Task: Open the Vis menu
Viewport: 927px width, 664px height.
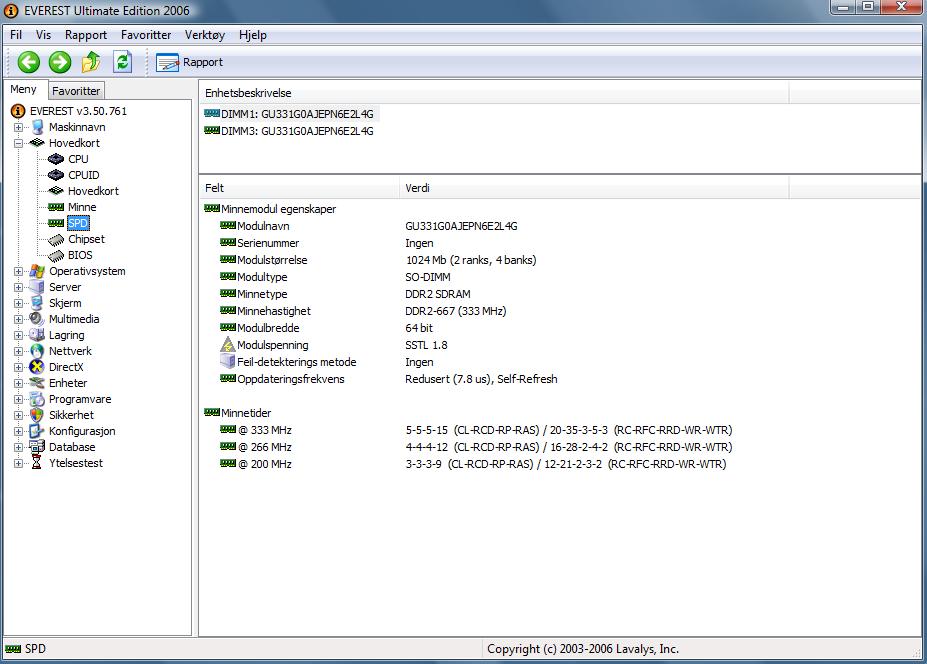Action: coord(43,35)
